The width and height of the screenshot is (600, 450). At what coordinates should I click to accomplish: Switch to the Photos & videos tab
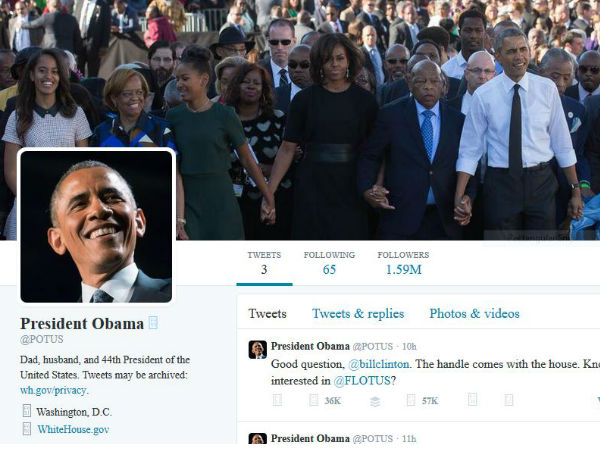tap(474, 314)
